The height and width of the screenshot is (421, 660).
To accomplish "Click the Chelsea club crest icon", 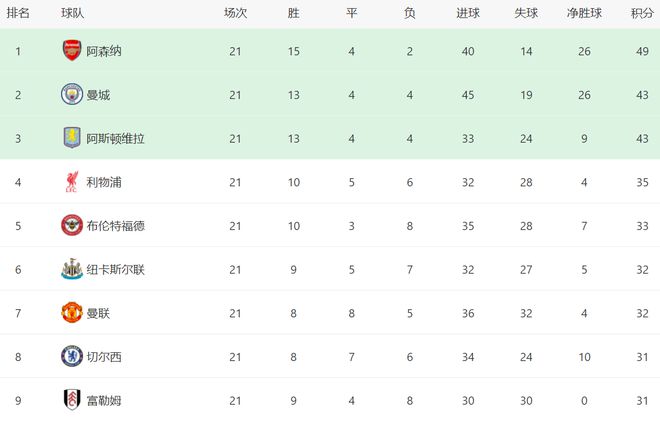I will (72, 357).
